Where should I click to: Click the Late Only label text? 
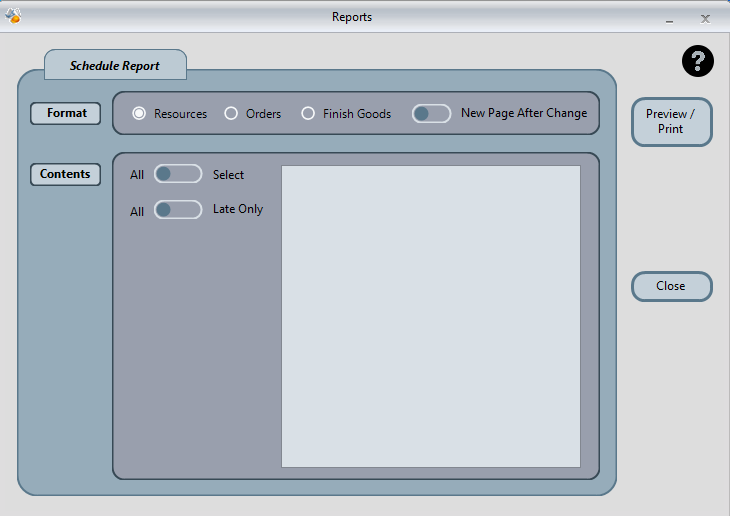pyautogui.click(x=238, y=209)
